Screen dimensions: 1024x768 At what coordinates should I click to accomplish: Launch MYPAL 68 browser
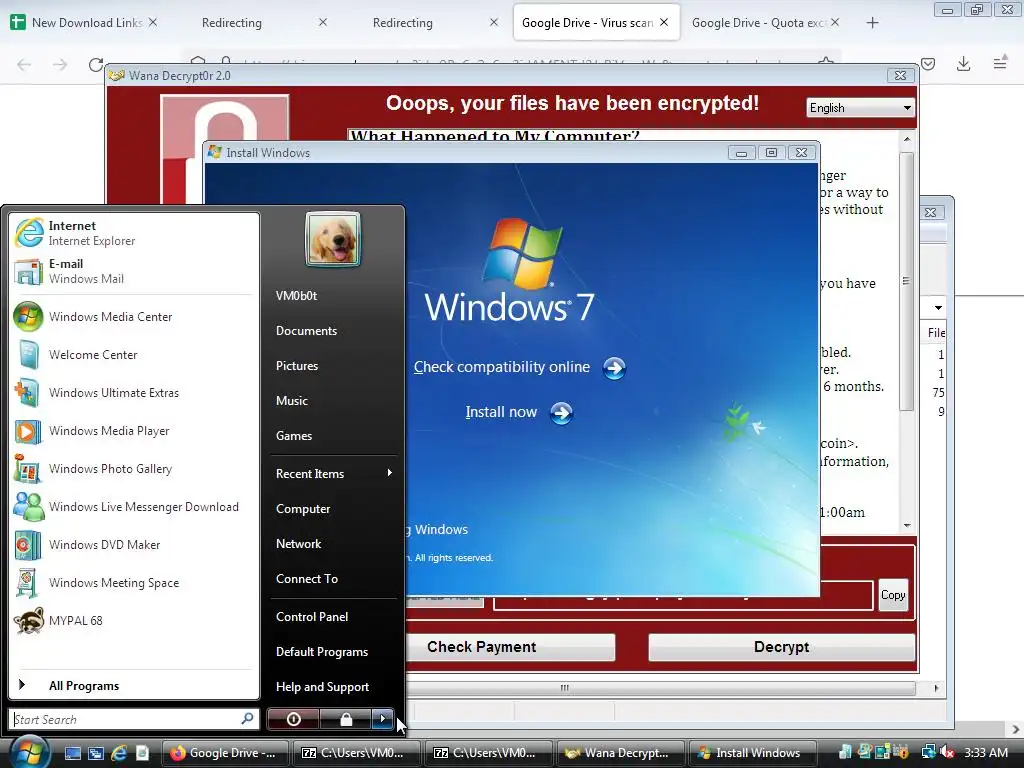point(134,620)
